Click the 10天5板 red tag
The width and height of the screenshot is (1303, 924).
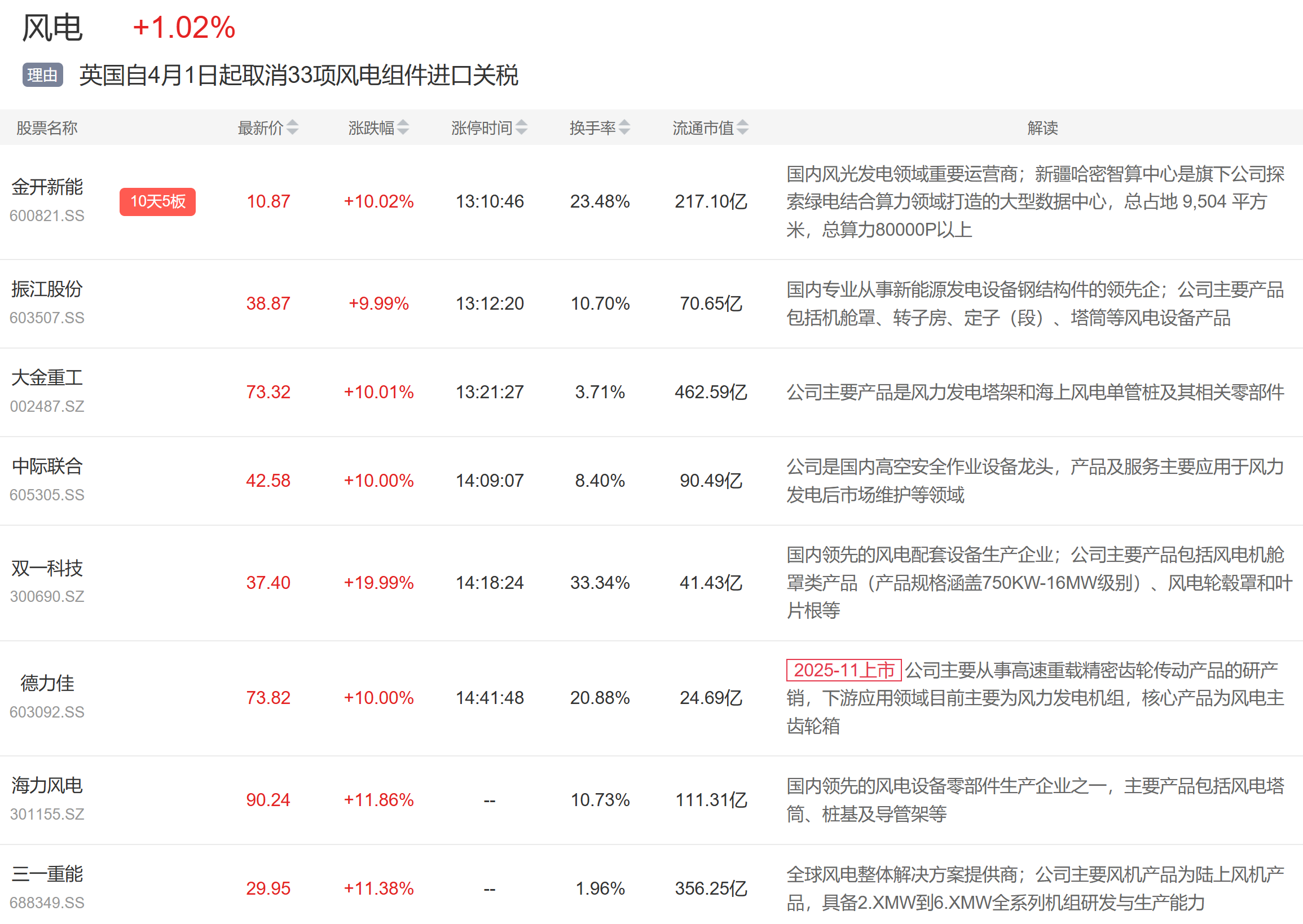(x=157, y=201)
